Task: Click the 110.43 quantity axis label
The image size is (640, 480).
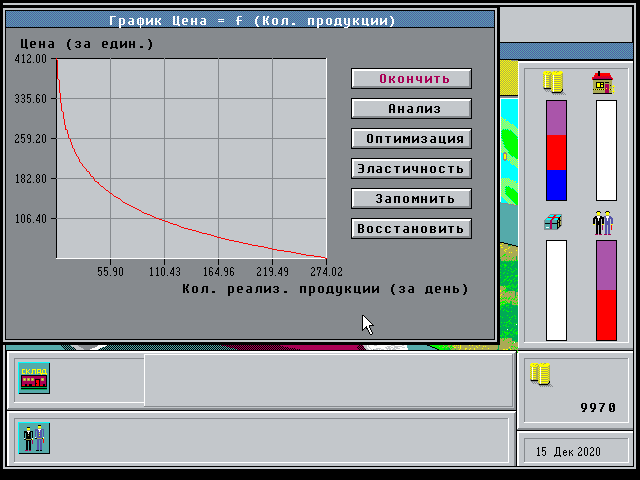Action: coord(164,271)
